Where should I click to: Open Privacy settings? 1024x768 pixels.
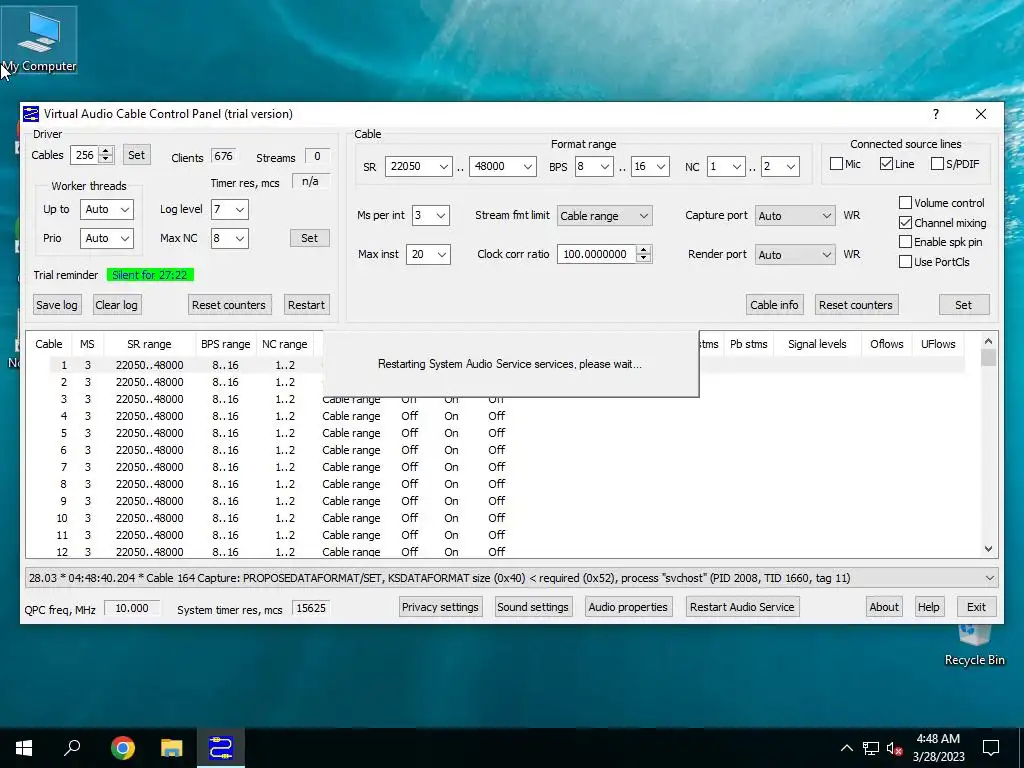point(440,607)
